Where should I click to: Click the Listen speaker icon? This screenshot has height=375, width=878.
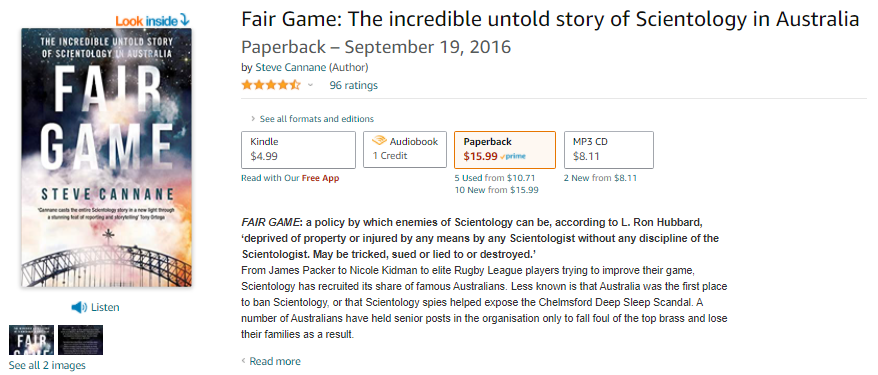[79, 307]
